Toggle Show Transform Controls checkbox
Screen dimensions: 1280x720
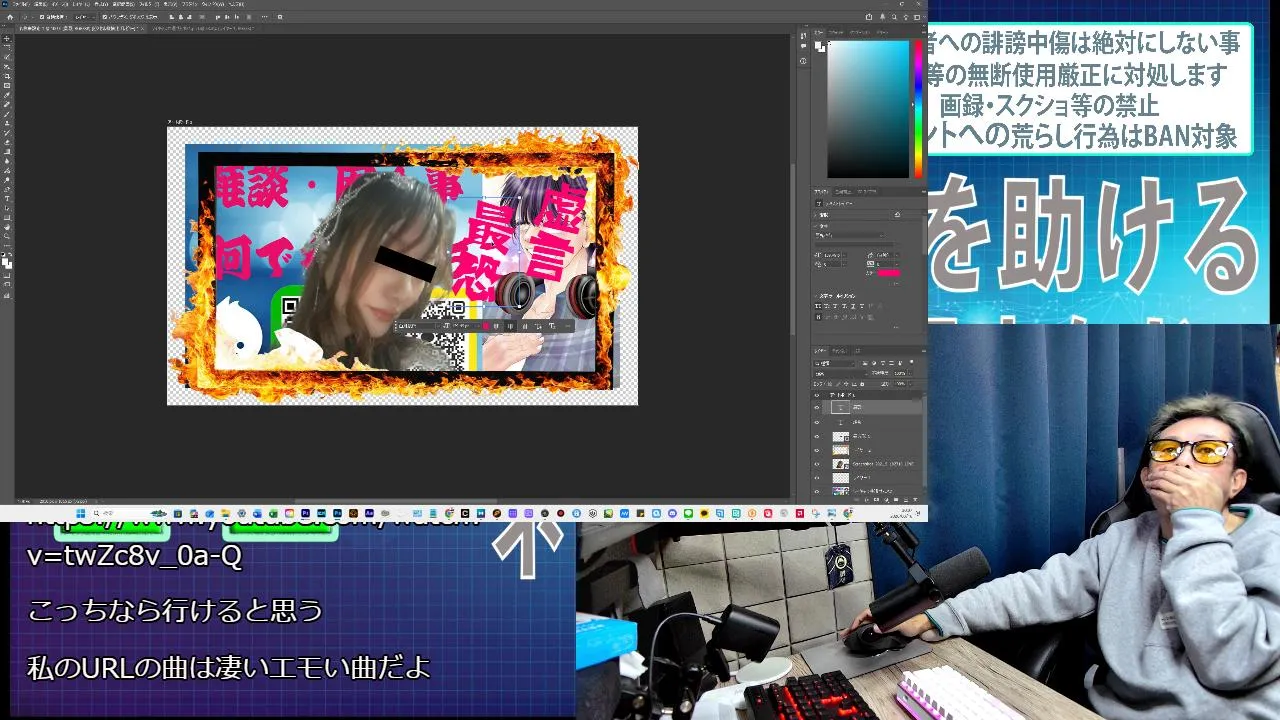point(105,17)
